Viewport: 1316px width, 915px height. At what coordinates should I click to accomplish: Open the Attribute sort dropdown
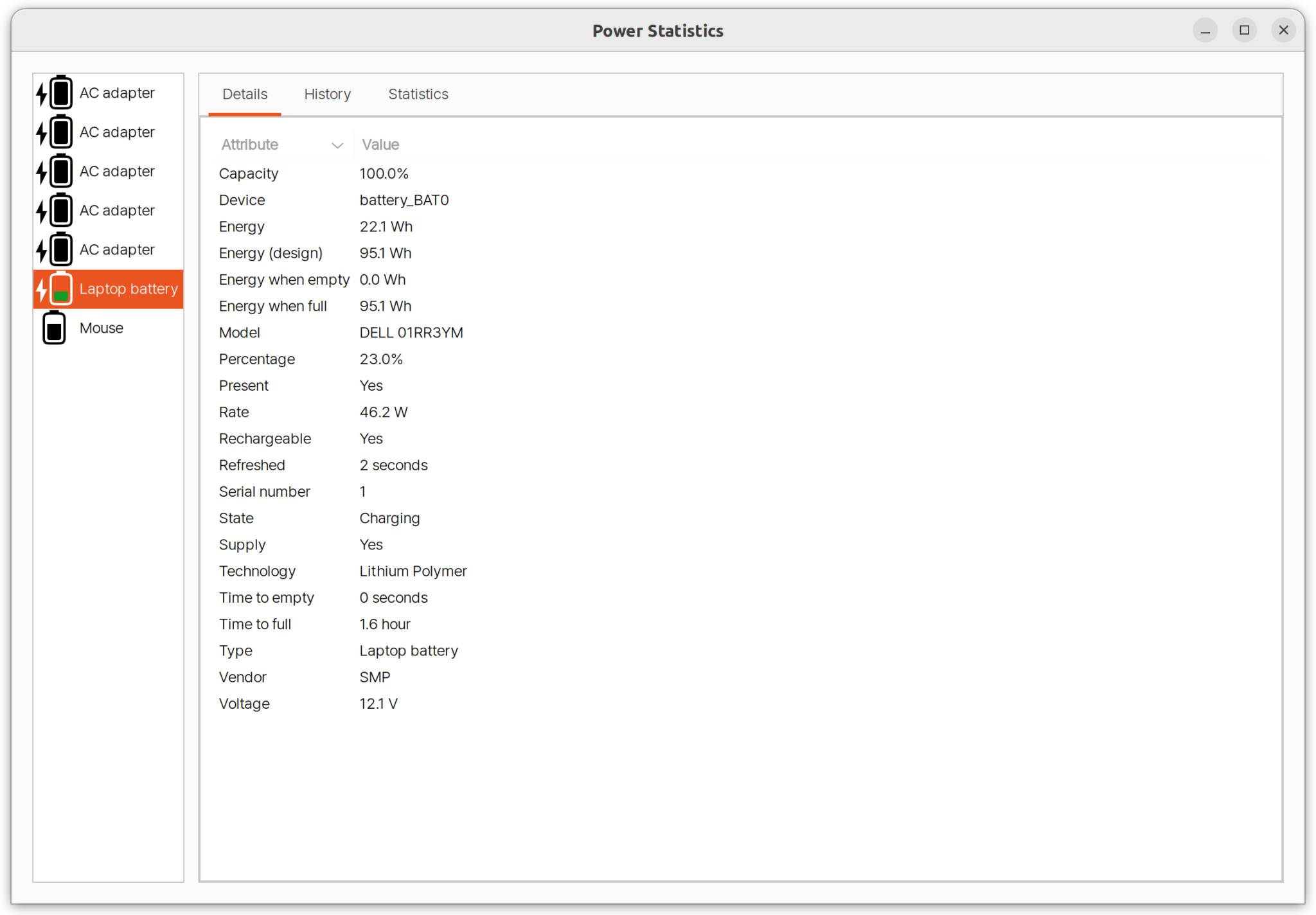[x=337, y=145]
